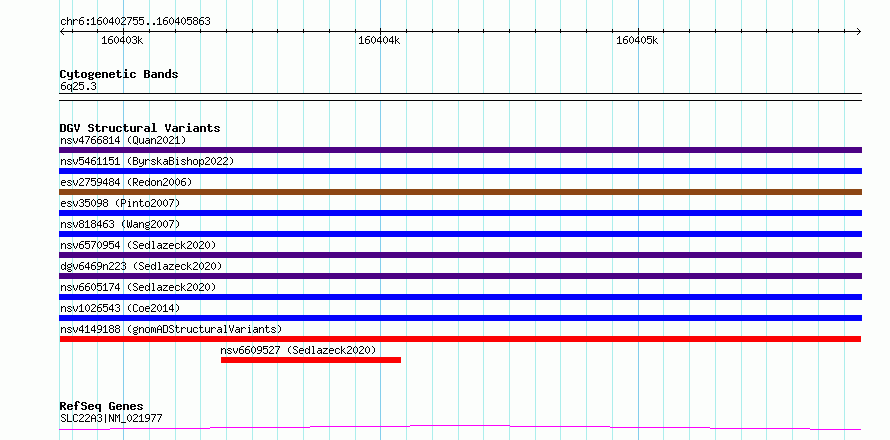This screenshot has width=890, height=440.
Task: Click the left arrowhead of the ruler
Action: click(x=62, y=31)
